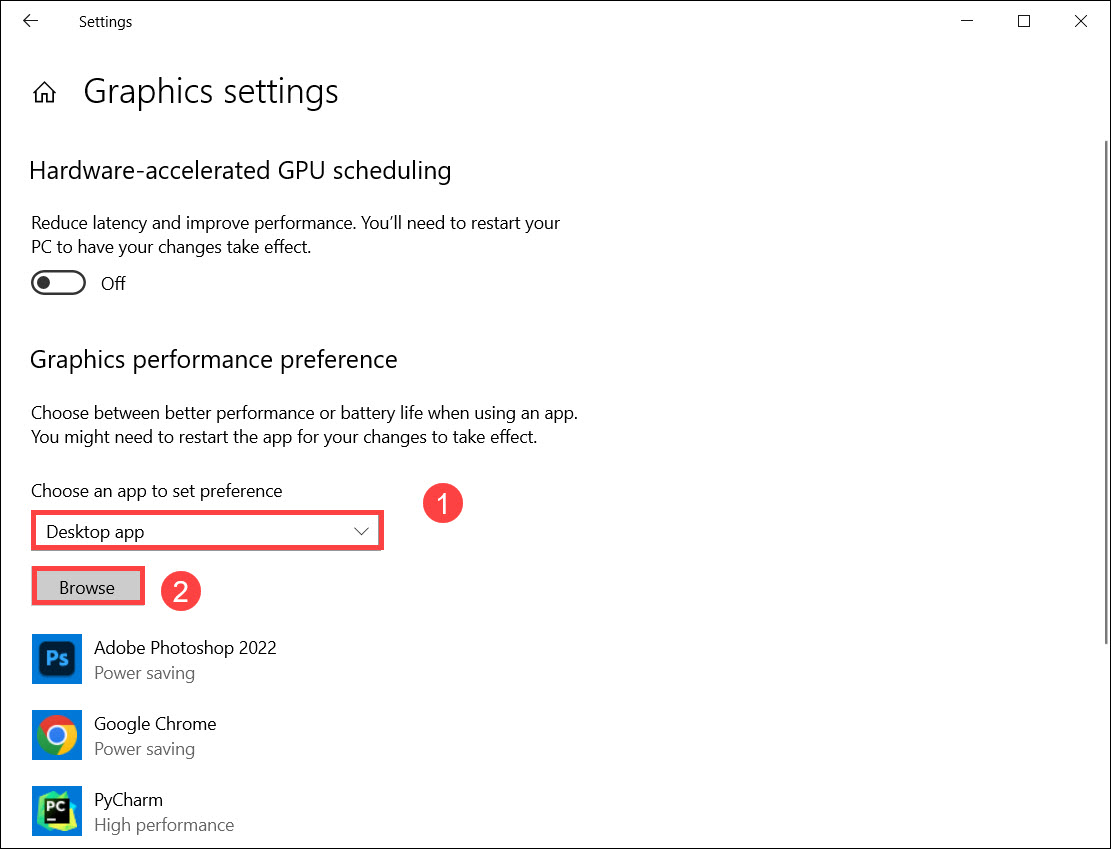The width and height of the screenshot is (1111, 849).
Task: Click the Browse button
Action: [88, 588]
